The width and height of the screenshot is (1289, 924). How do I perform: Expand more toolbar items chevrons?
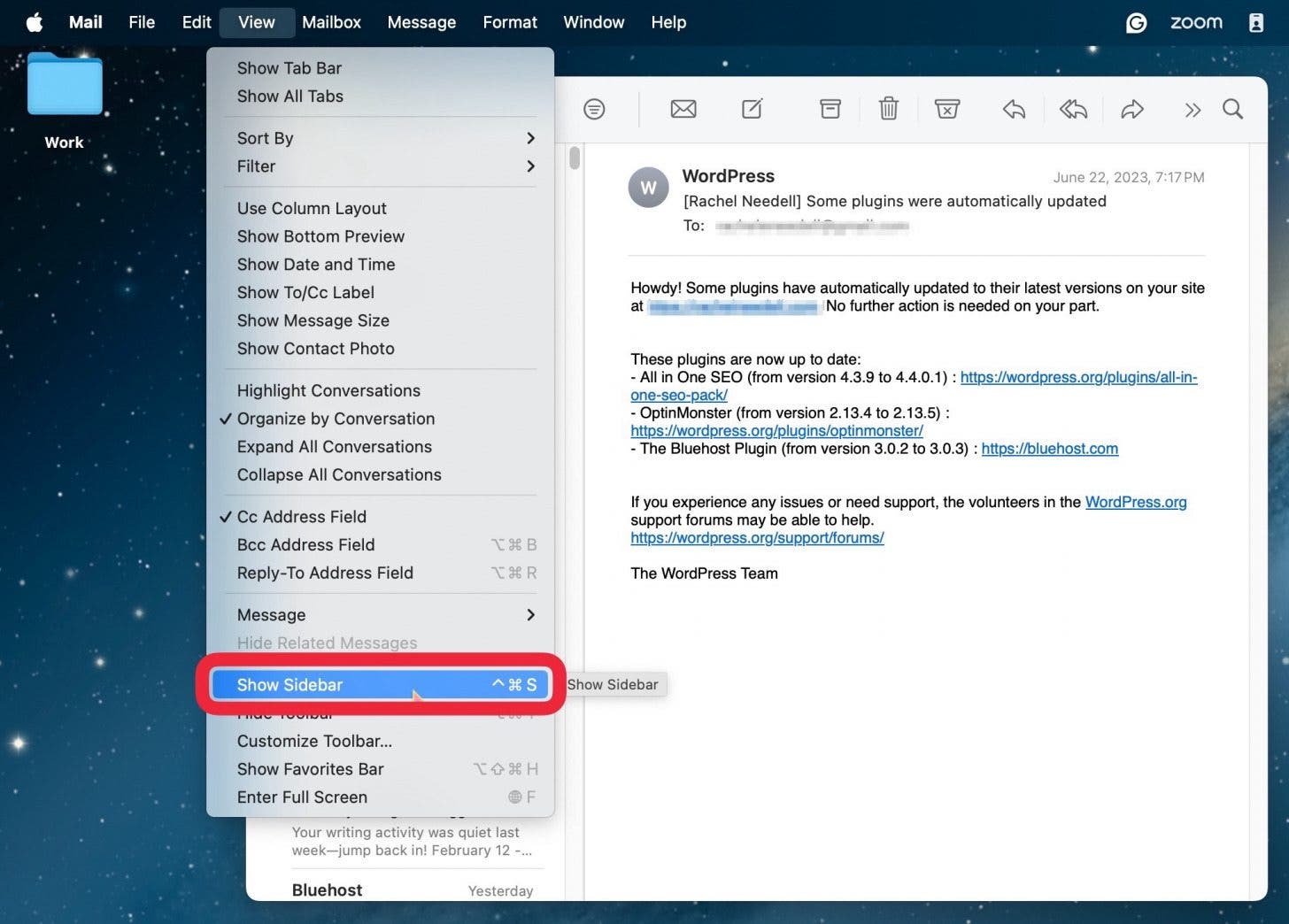(1193, 110)
